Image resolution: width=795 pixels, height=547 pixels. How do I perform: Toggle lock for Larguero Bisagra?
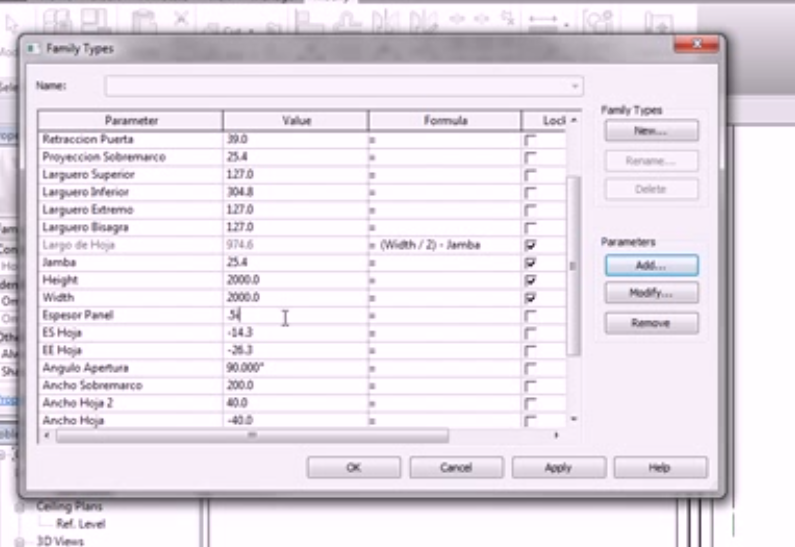530,228
